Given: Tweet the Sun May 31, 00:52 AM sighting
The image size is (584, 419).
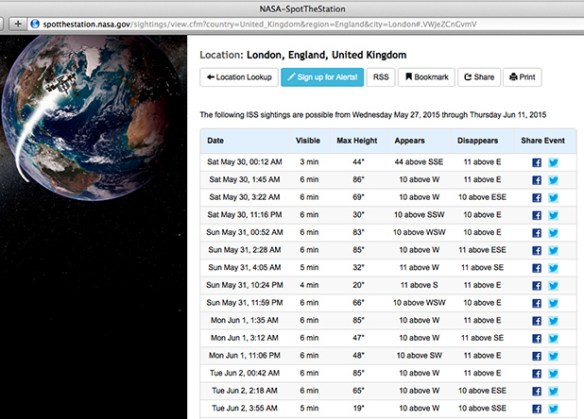Looking at the screenshot, I should coord(553,233).
